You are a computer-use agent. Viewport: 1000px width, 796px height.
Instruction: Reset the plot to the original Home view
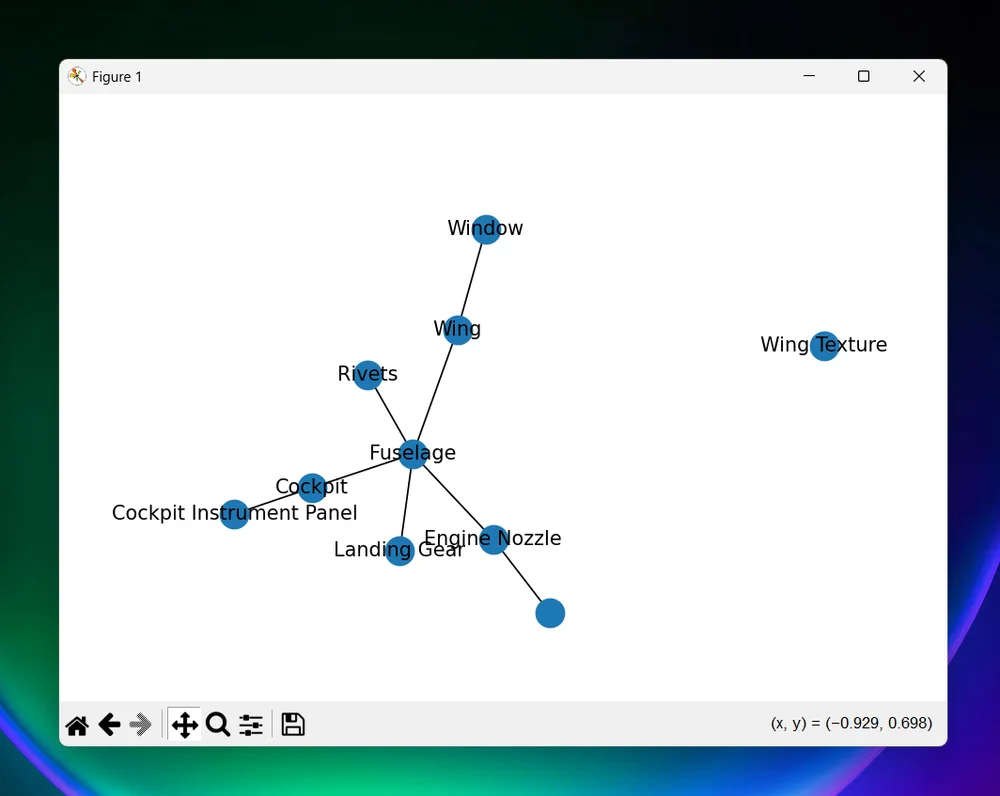(77, 725)
